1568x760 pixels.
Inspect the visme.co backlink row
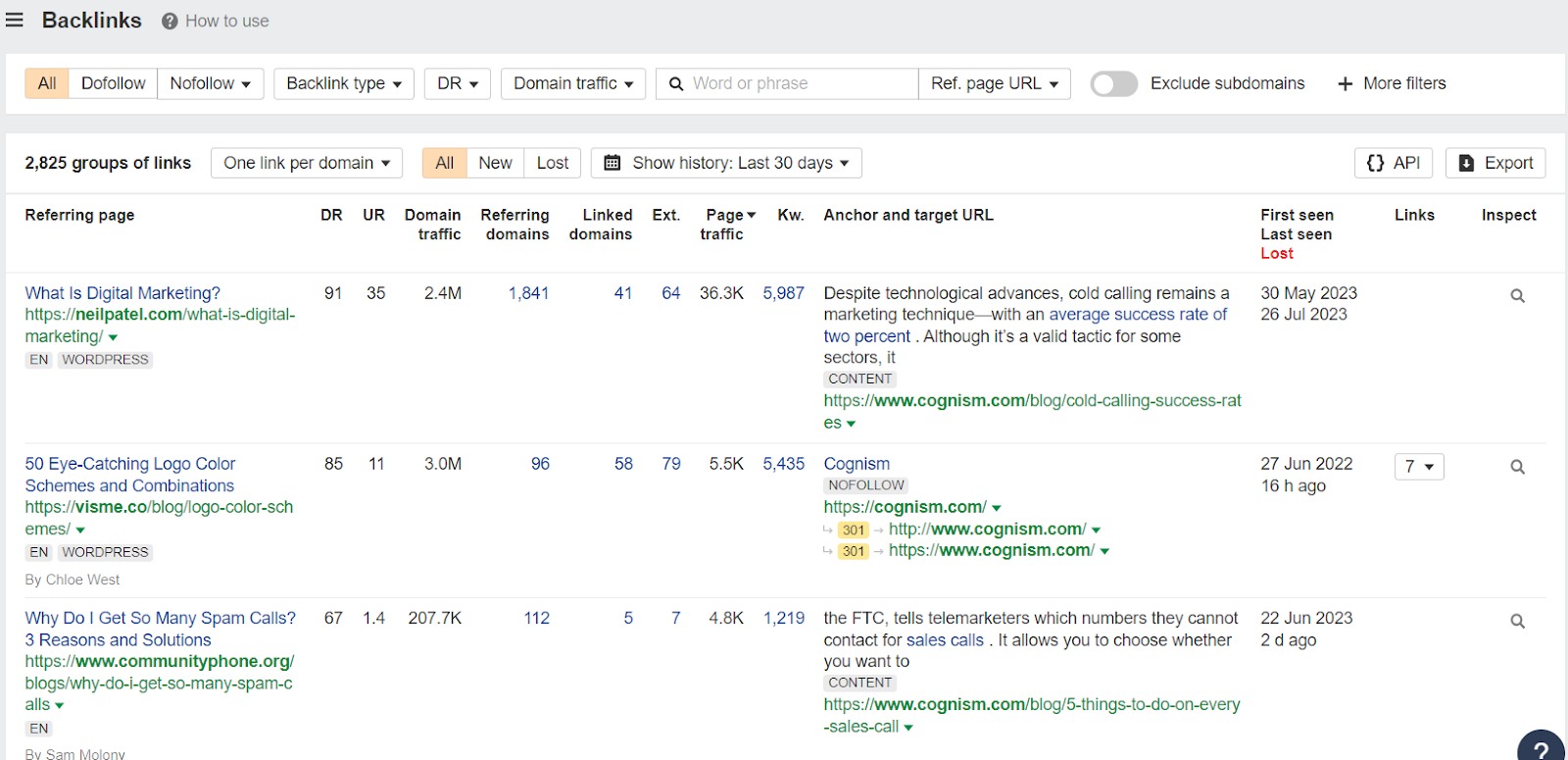1517,467
